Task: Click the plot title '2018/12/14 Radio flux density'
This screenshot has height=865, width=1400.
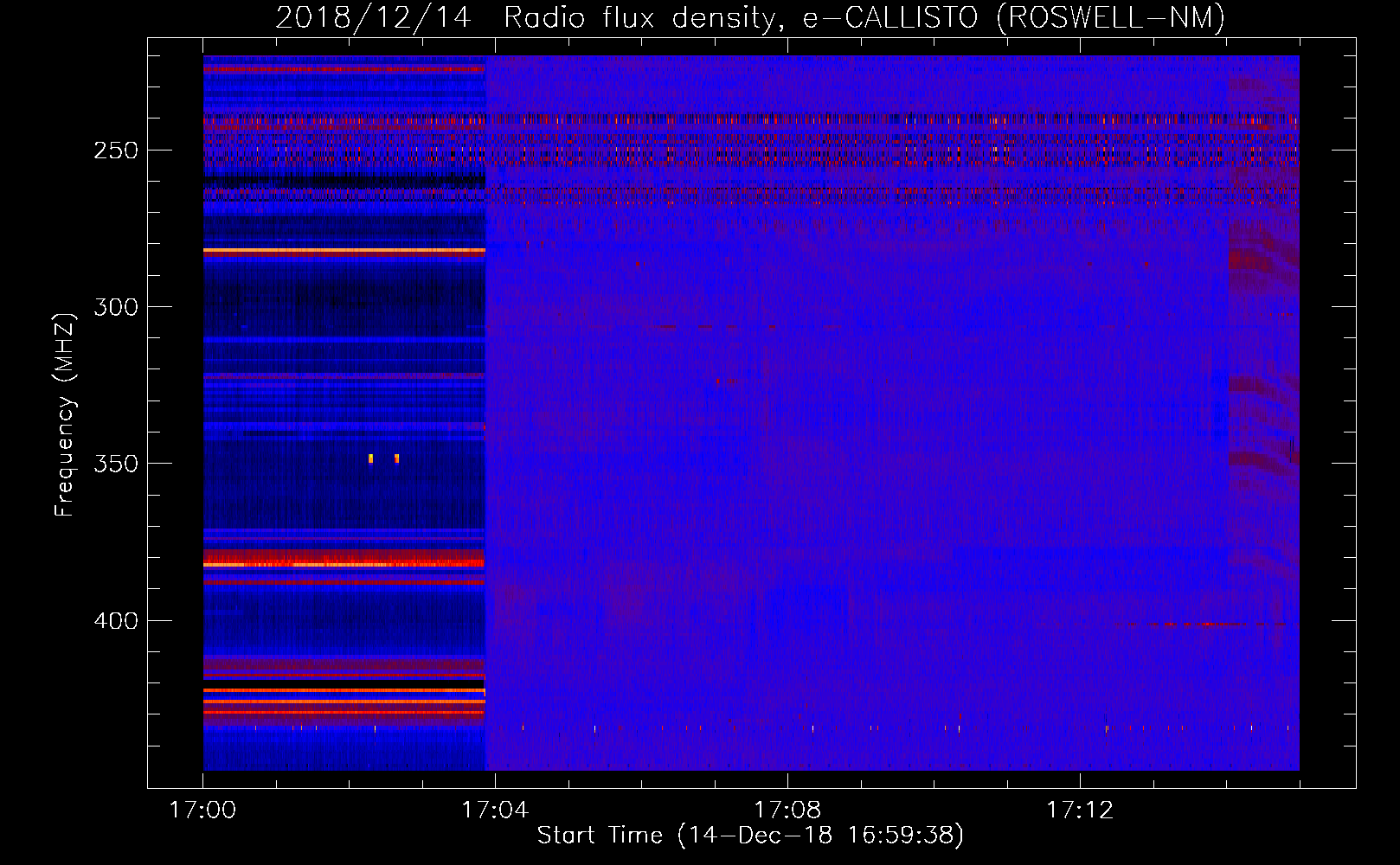Action: point(750,17)
